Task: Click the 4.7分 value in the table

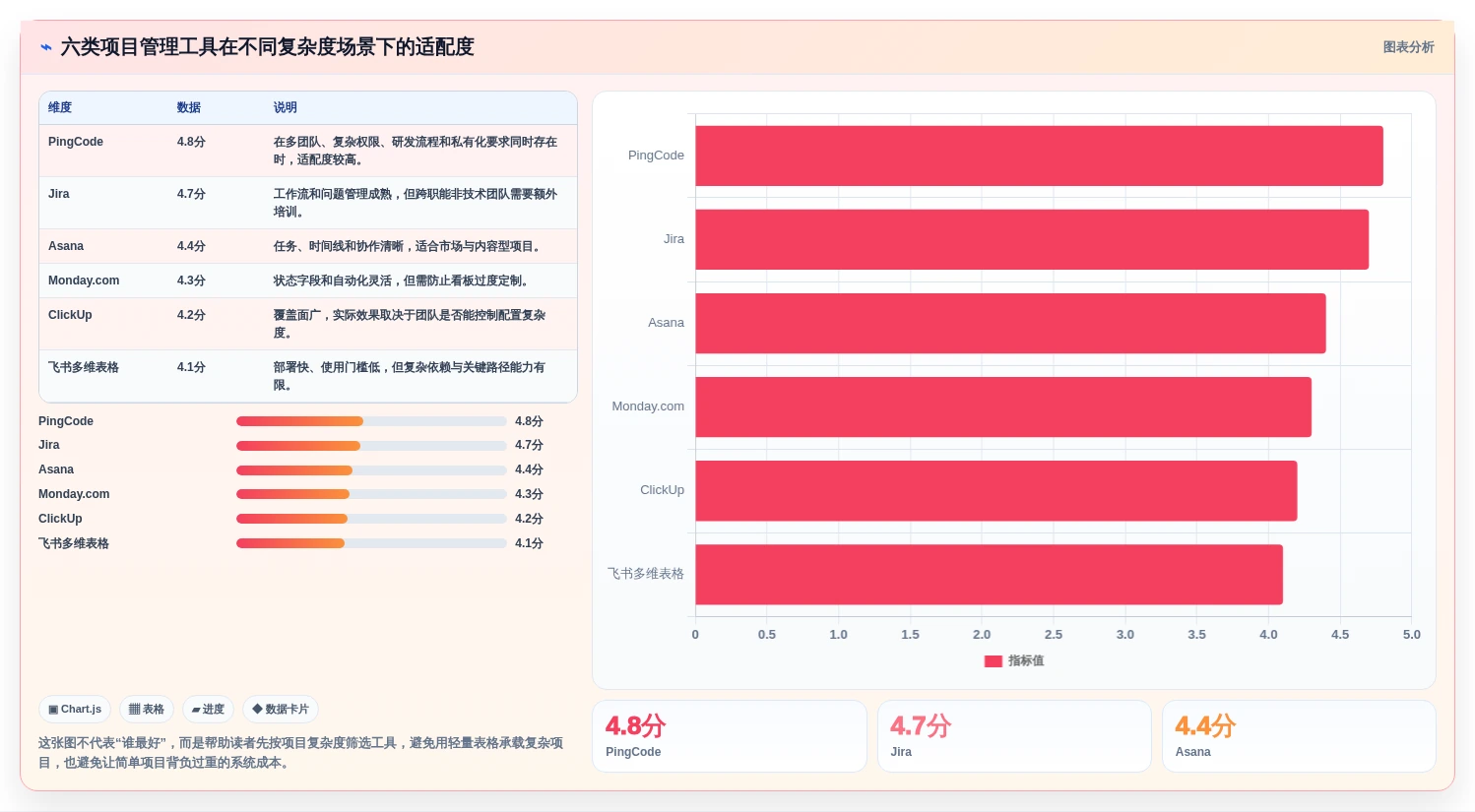Action: point(191,194)
